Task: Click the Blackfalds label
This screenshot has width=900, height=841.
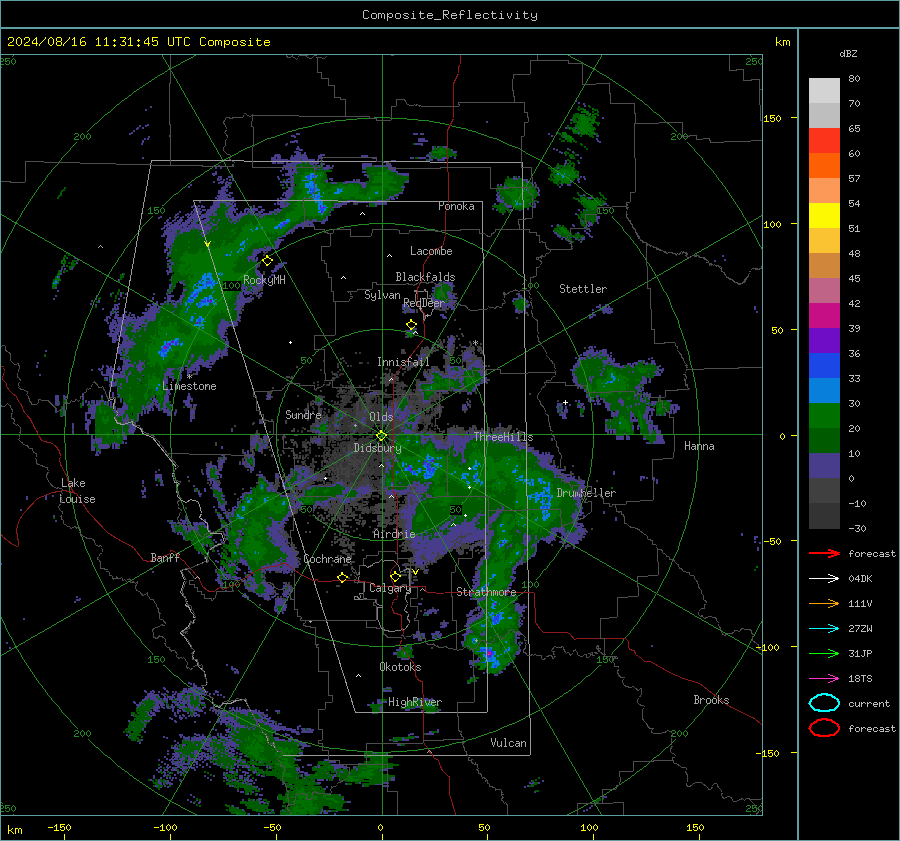Action: (425, 277)
